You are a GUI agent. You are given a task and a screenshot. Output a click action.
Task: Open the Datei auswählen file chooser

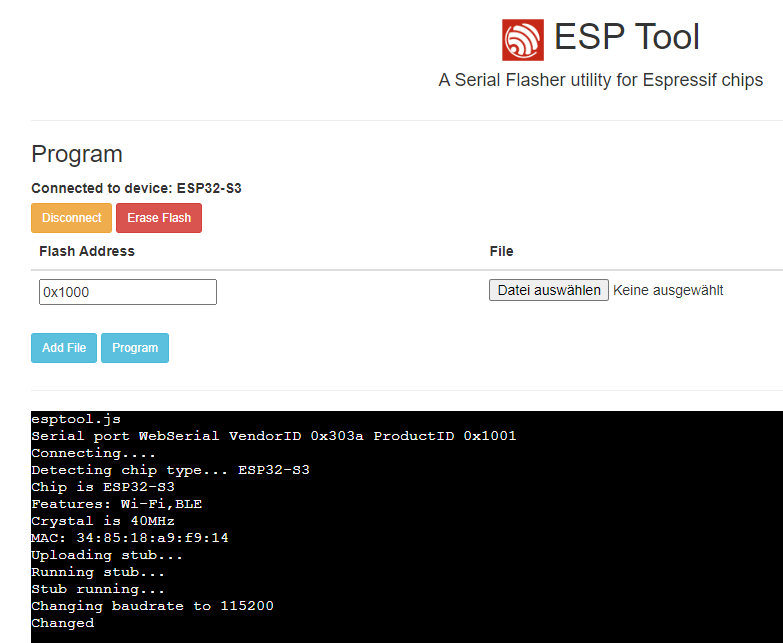point(549,290)
